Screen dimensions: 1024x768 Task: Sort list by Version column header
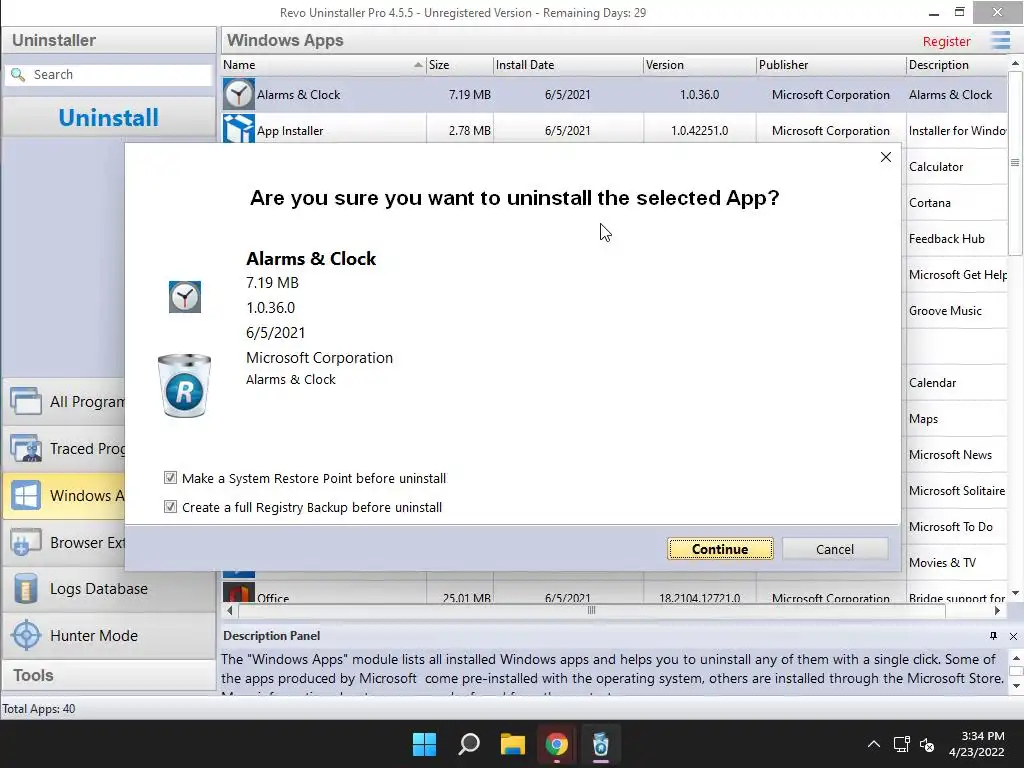[x=699, y=65]
